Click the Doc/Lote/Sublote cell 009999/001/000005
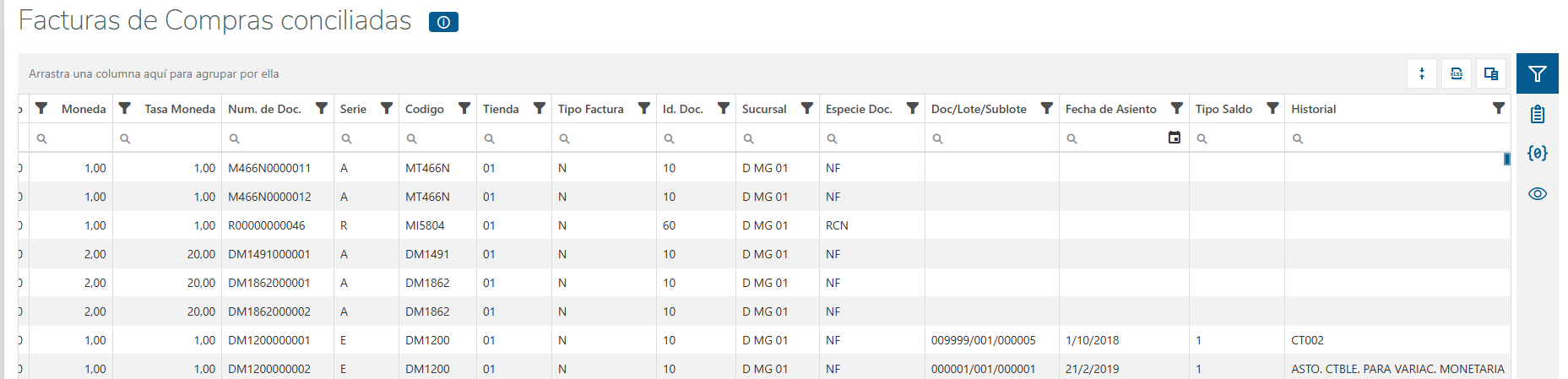 coord(983,340)
